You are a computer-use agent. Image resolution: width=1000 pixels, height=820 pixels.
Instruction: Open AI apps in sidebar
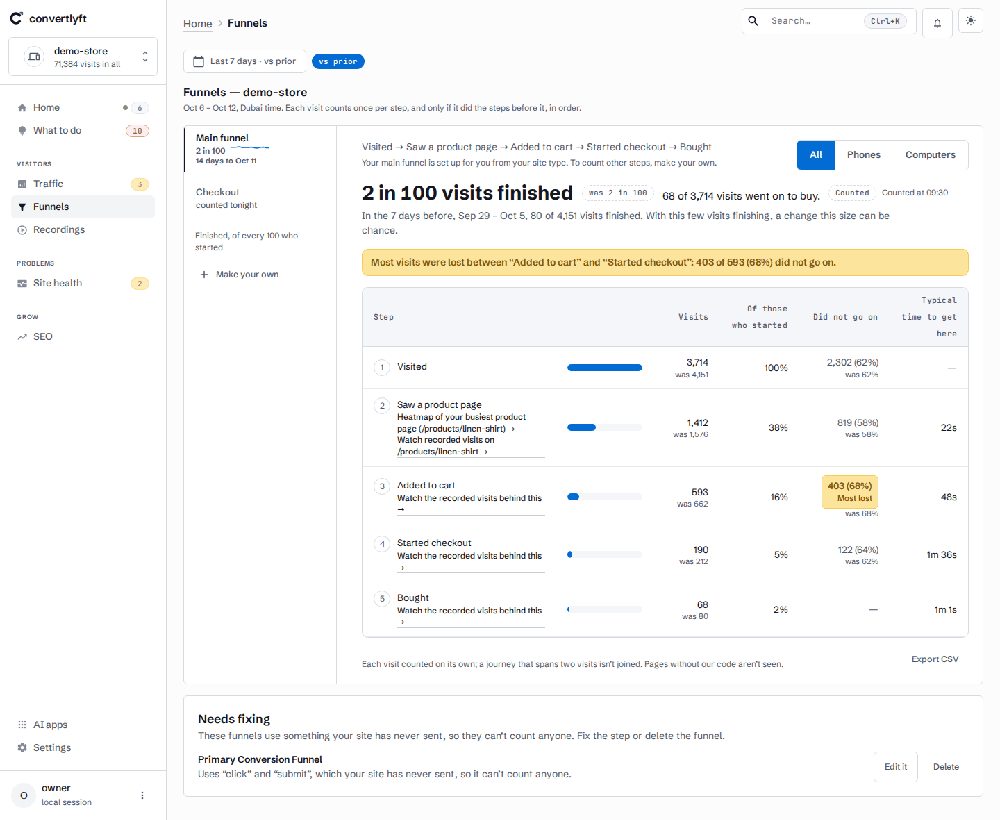tap(83, 724)
